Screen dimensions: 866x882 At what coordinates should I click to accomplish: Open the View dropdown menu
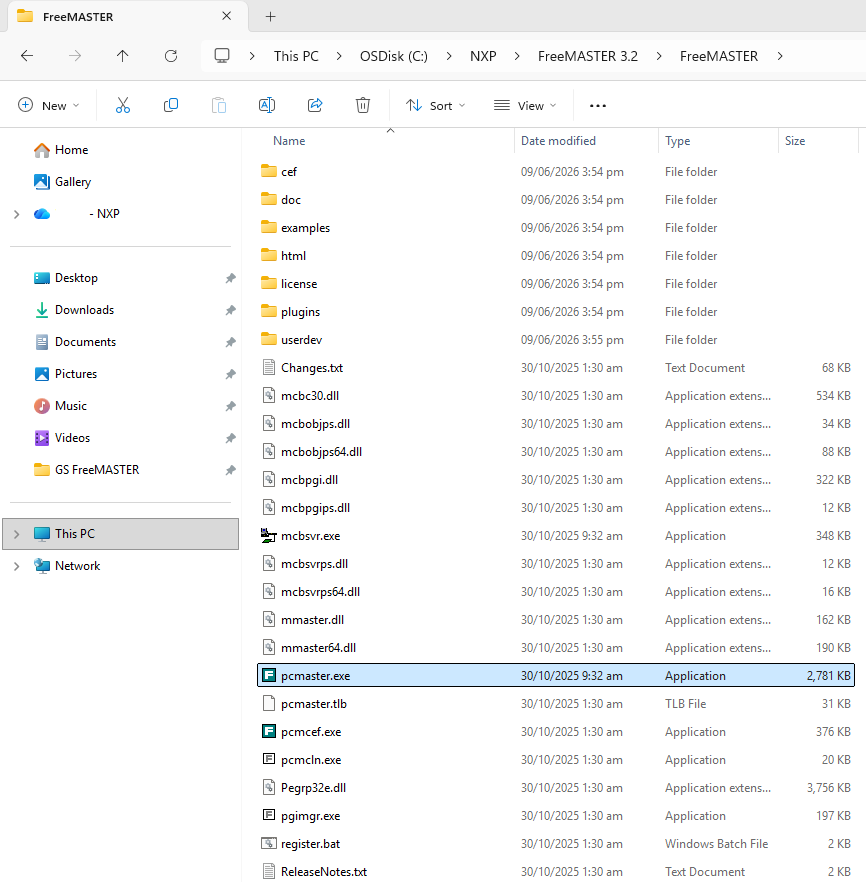tap(525, 105)
